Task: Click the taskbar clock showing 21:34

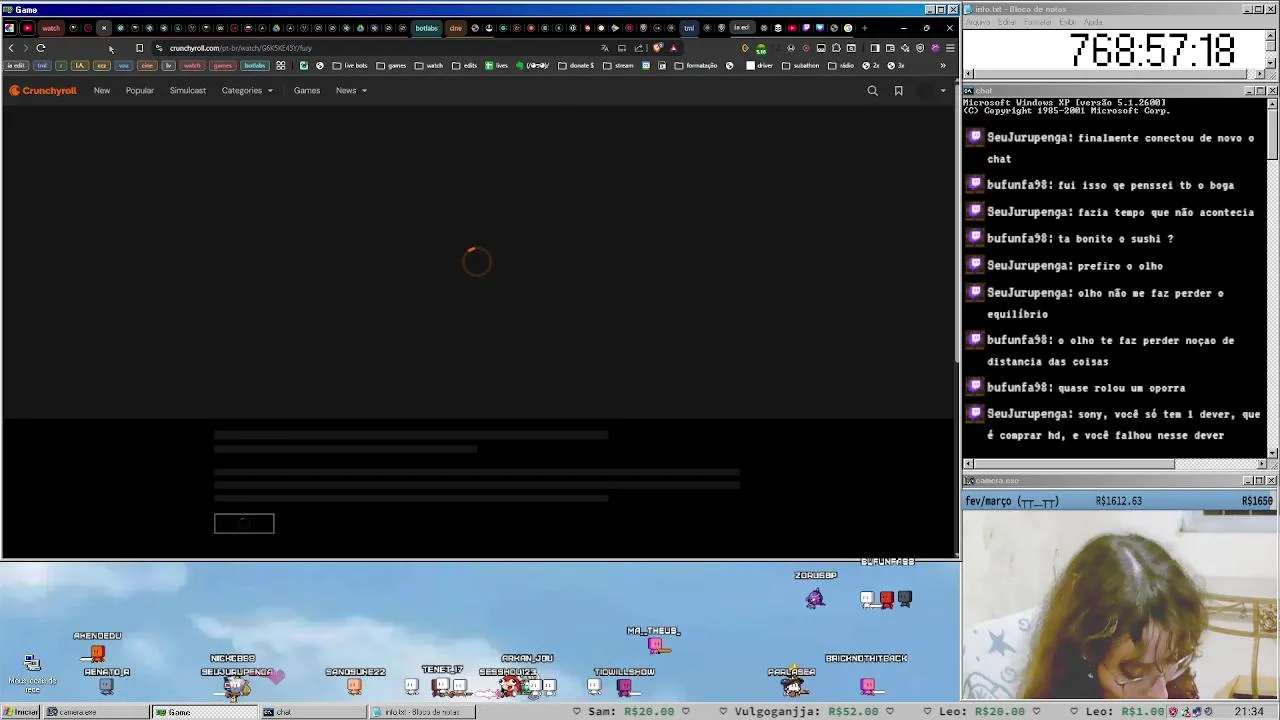Action: (1248, 712)
